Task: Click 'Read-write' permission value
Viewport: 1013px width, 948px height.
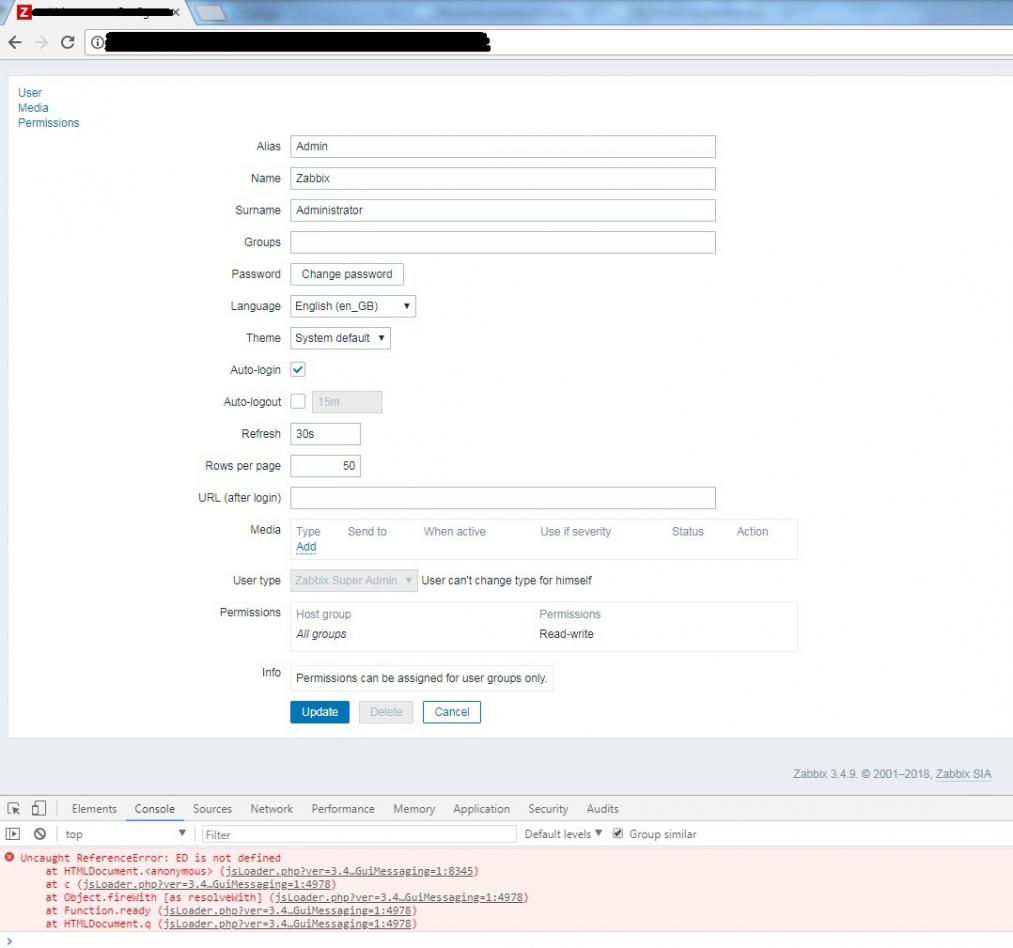Action: coord(566,634)
